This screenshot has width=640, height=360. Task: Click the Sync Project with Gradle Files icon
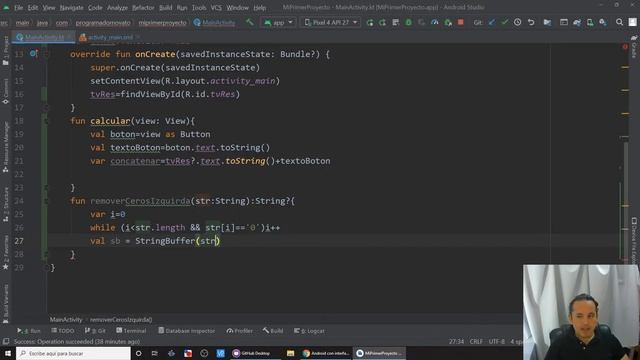[x=577, y=22]
